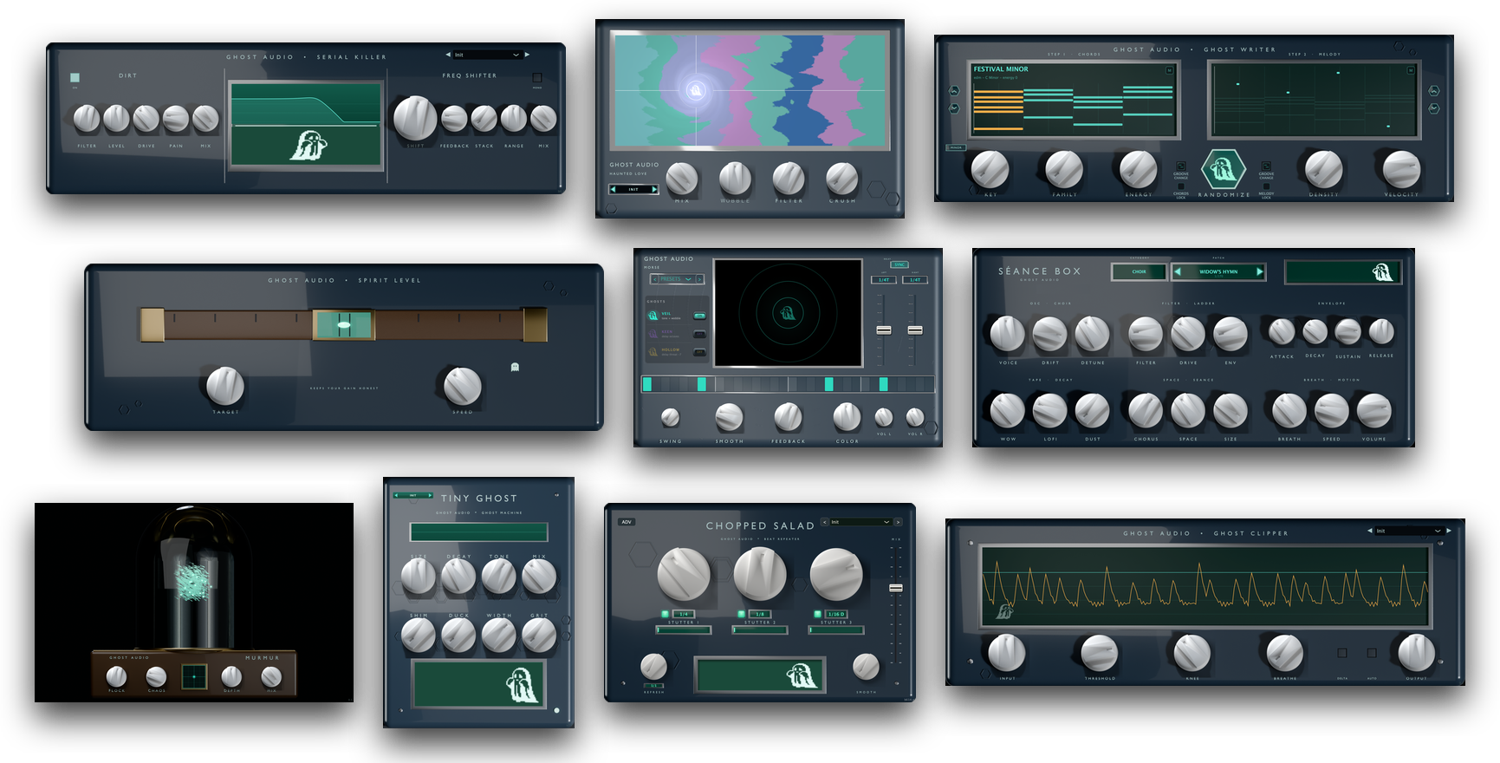Click the ghost logo in Serial Killer display

click(308, 145)
